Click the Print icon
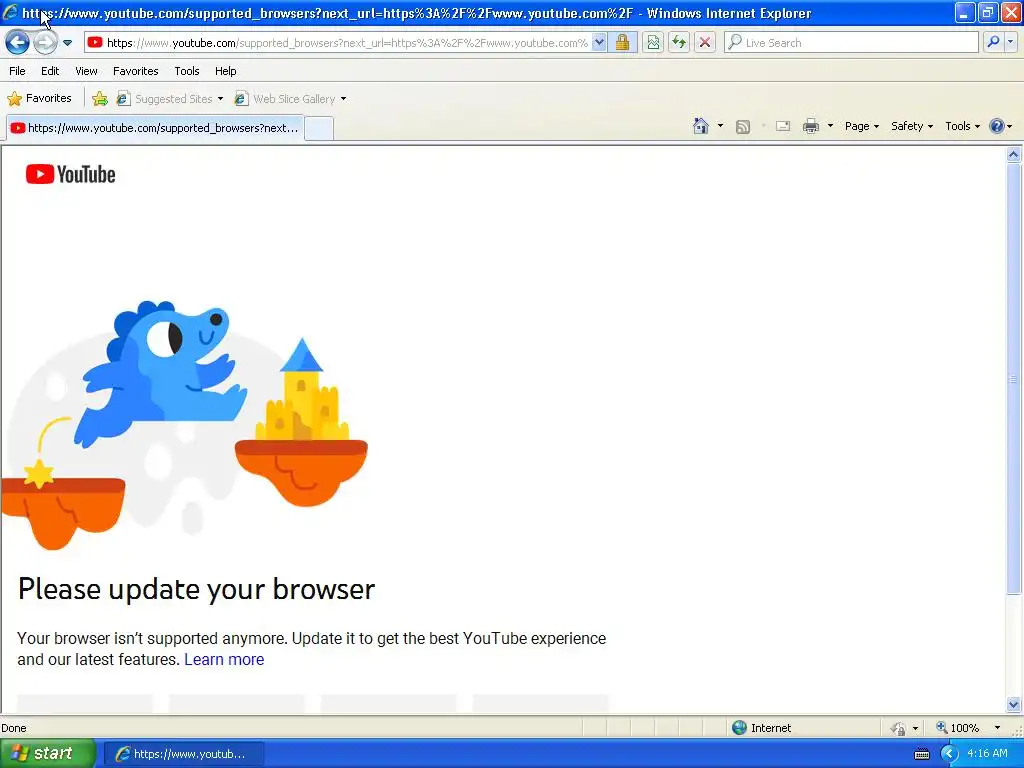 810,126
